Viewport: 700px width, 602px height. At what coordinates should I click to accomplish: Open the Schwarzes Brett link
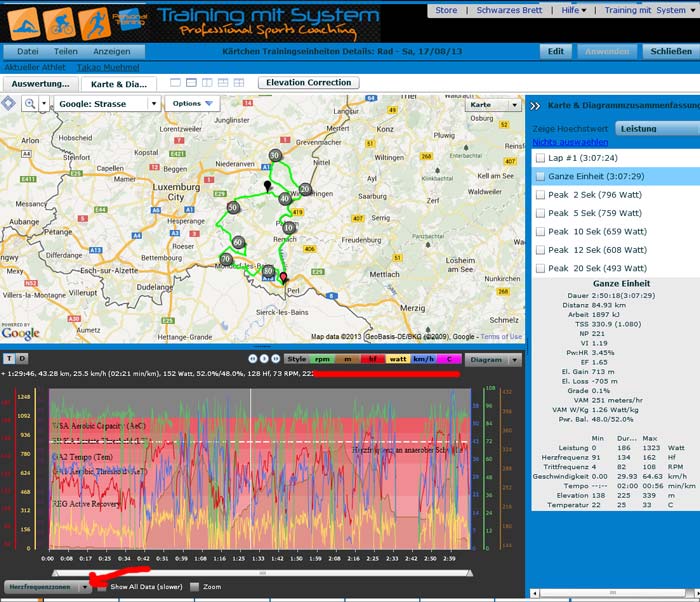click(509, 10)
